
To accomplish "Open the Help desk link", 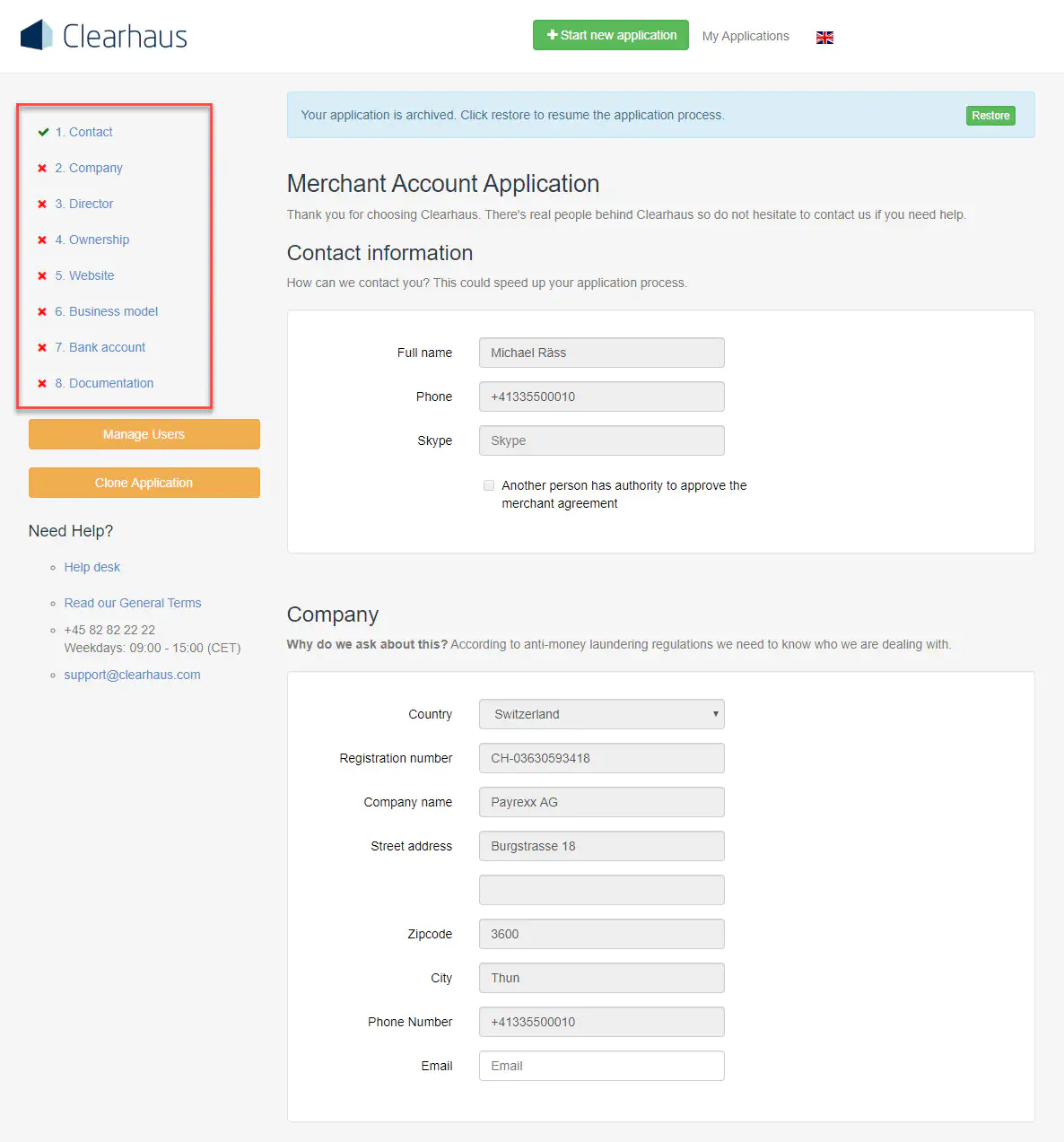I will click(x=92, y=567).
